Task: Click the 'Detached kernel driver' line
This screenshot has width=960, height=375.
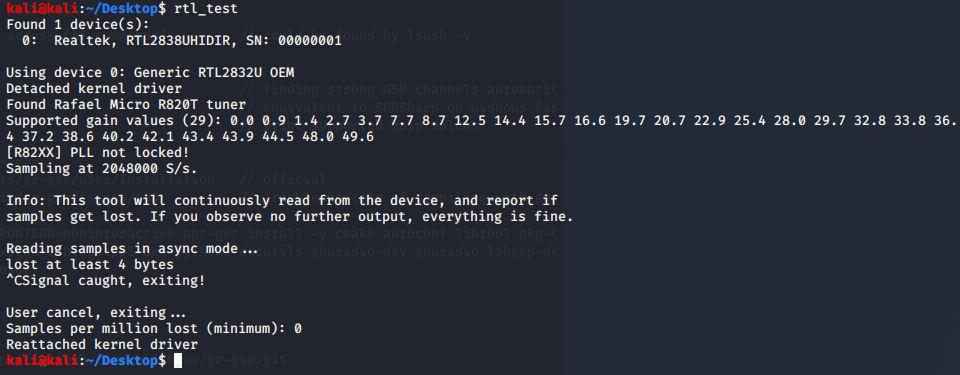Action: click(x=94, y=89)
